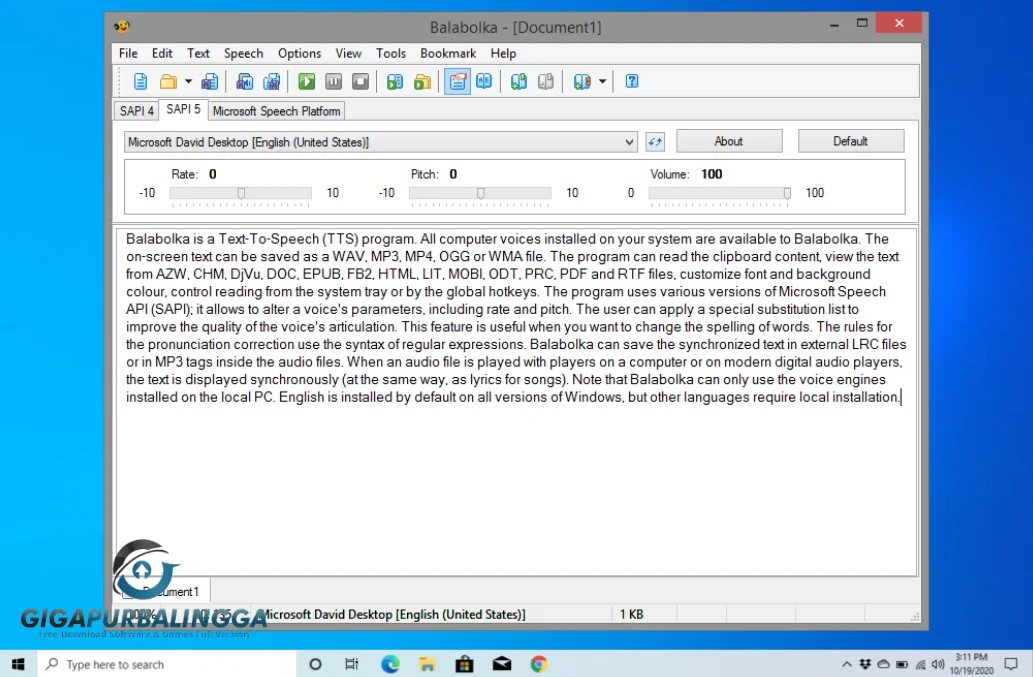The height and width of the screenshot is (677, 1033).
Task: Click the 1 KB status bar entry
Action: tap(631, 614)
